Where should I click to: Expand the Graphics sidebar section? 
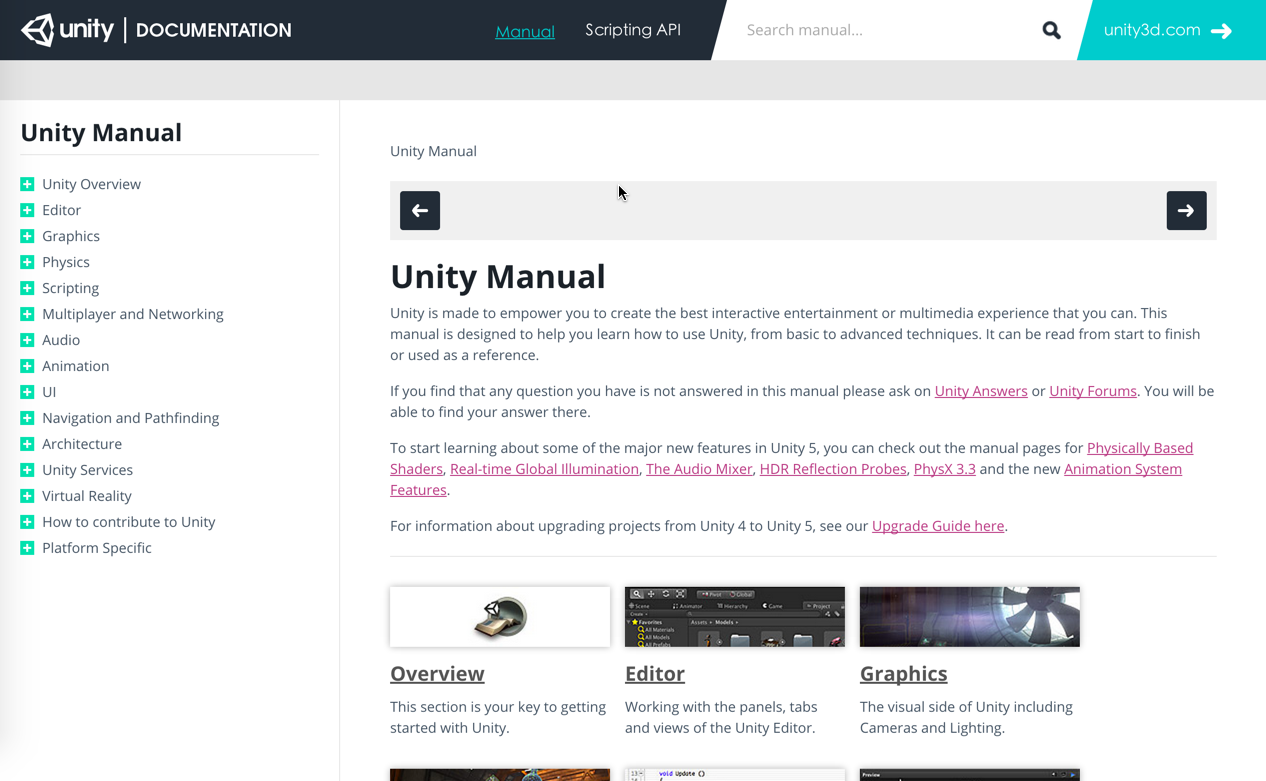26,235
